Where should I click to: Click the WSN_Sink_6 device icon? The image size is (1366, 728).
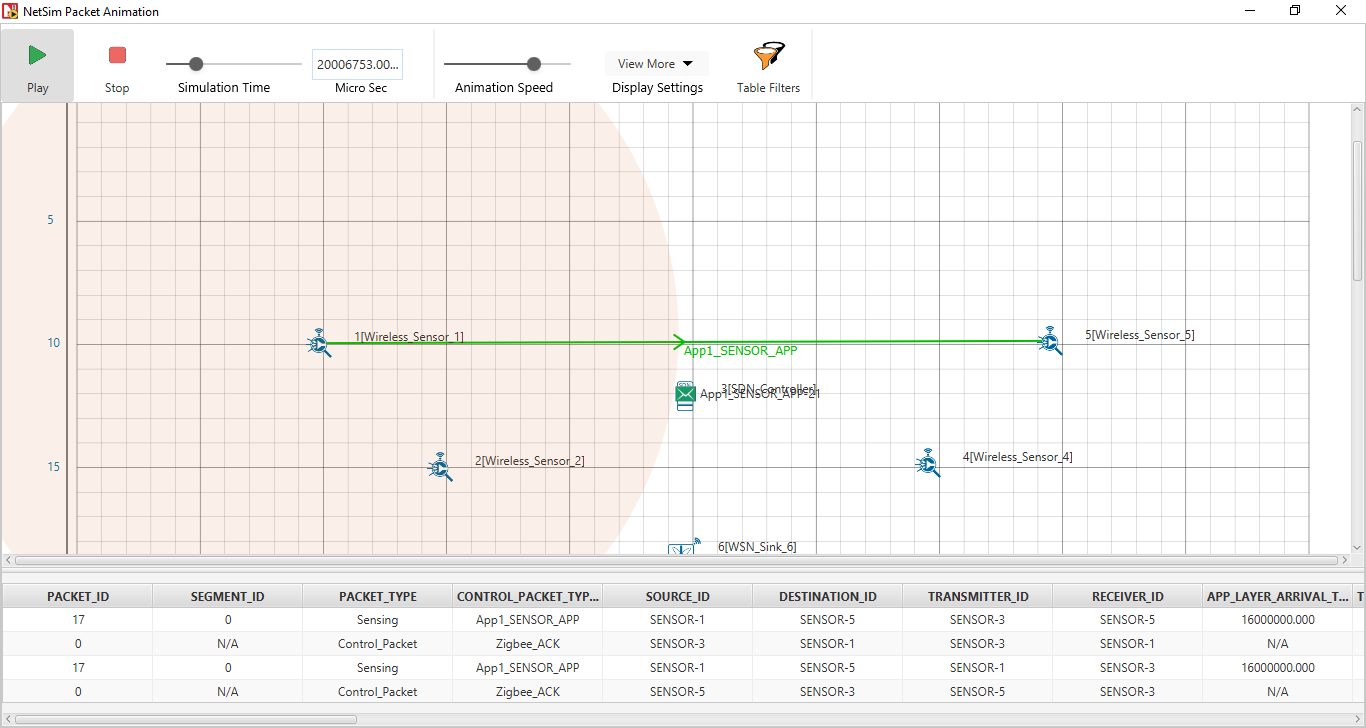coord(685,547)
